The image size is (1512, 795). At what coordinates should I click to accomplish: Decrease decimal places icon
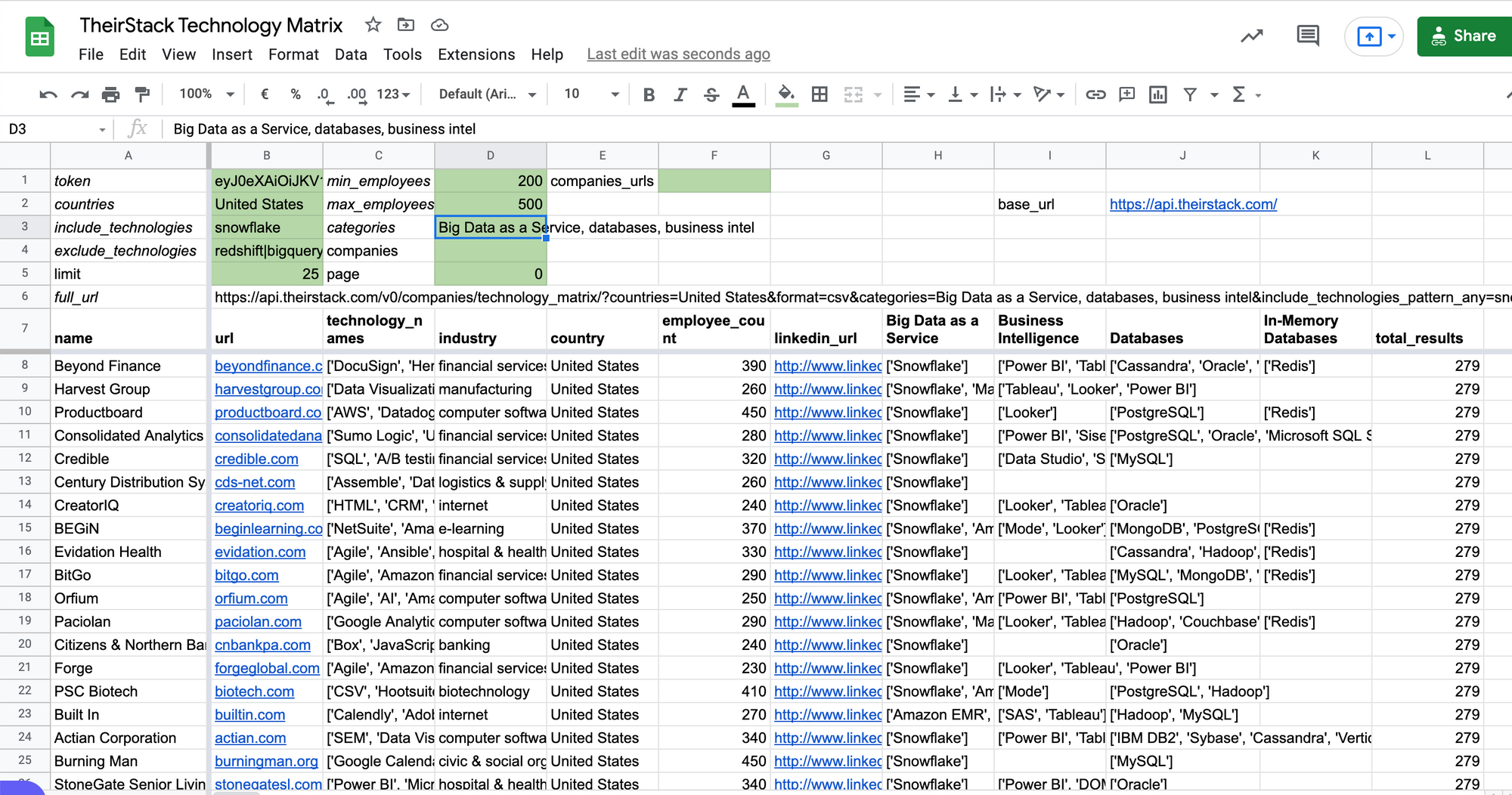324,94
